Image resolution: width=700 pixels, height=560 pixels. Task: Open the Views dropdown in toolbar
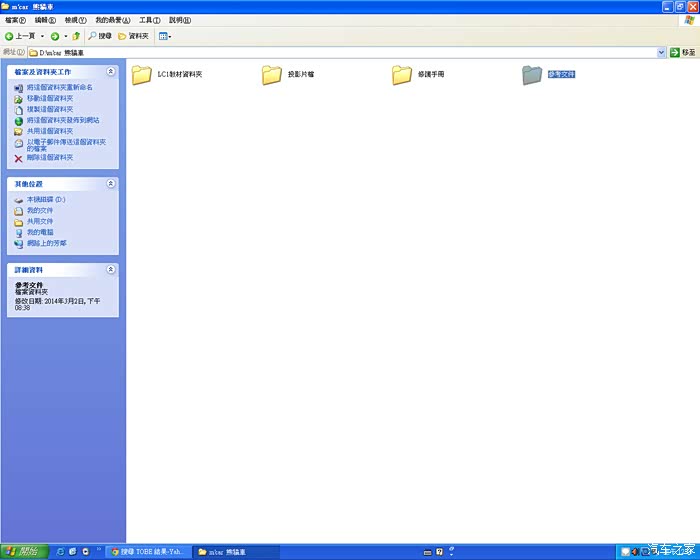165,36
